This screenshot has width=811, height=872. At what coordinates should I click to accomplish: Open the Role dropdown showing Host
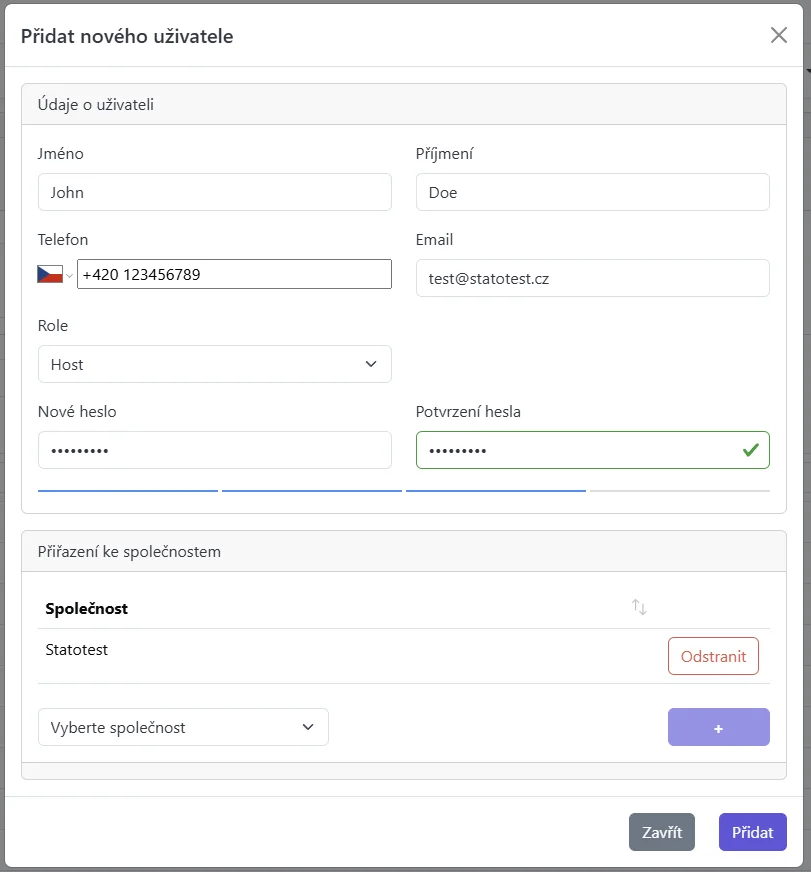click(214, 364)
